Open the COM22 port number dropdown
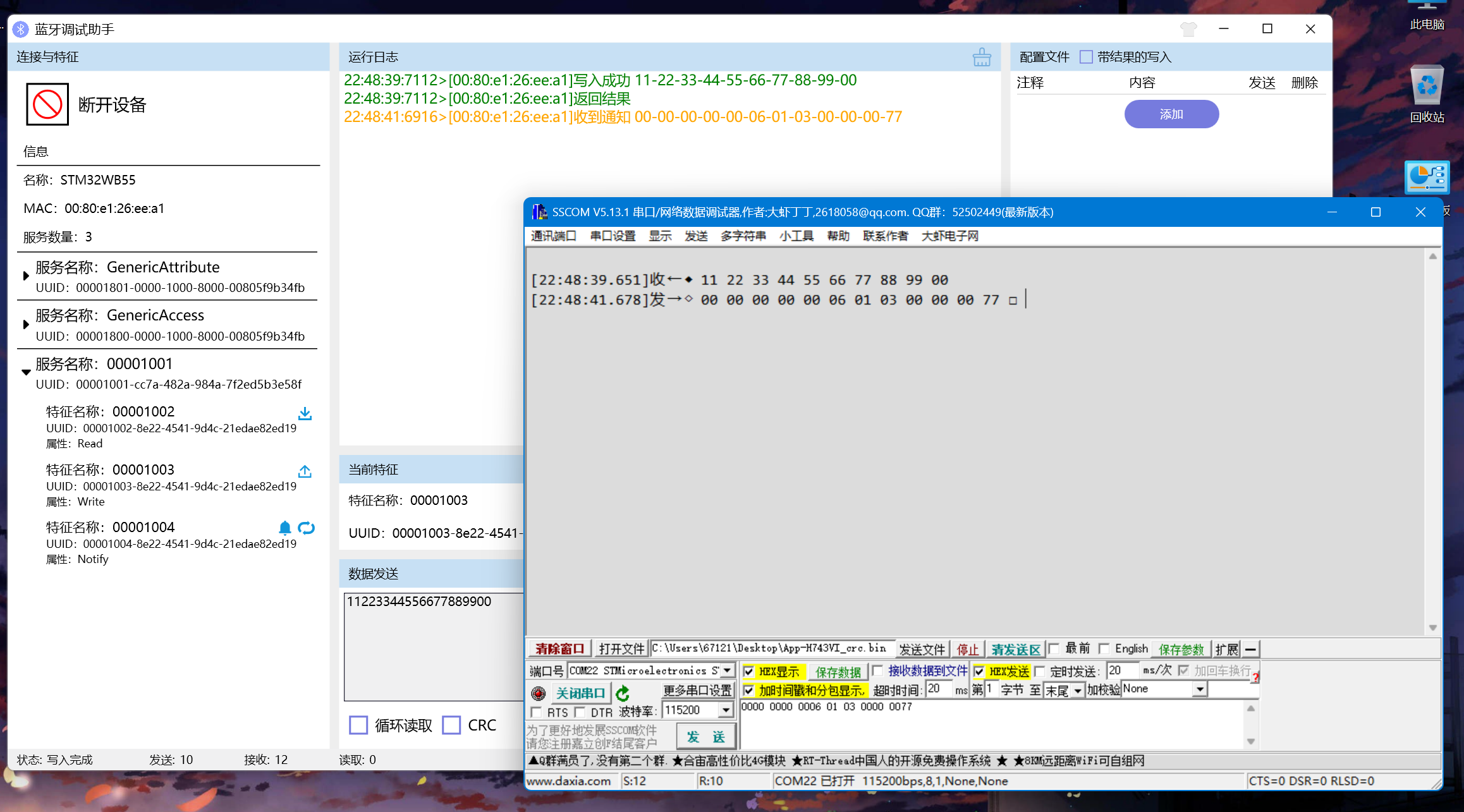Viewport: 1464px width, 812px height. pos(728,670)
